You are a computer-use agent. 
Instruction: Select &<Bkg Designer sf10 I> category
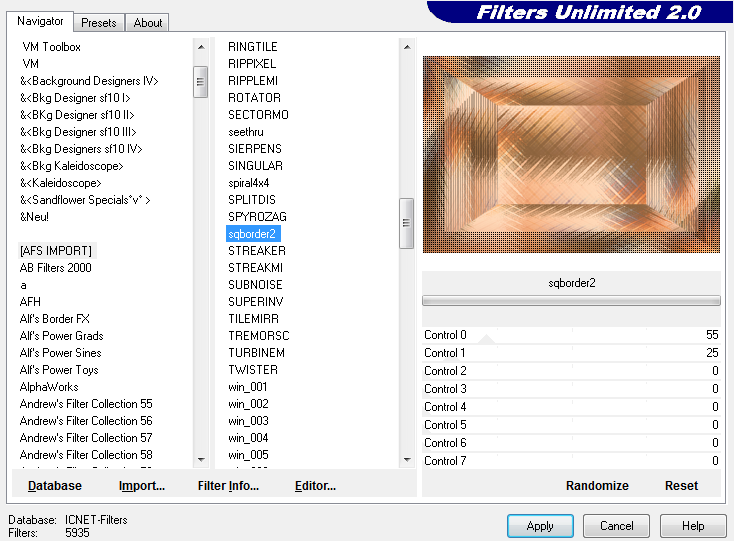[x=75, y=98]
